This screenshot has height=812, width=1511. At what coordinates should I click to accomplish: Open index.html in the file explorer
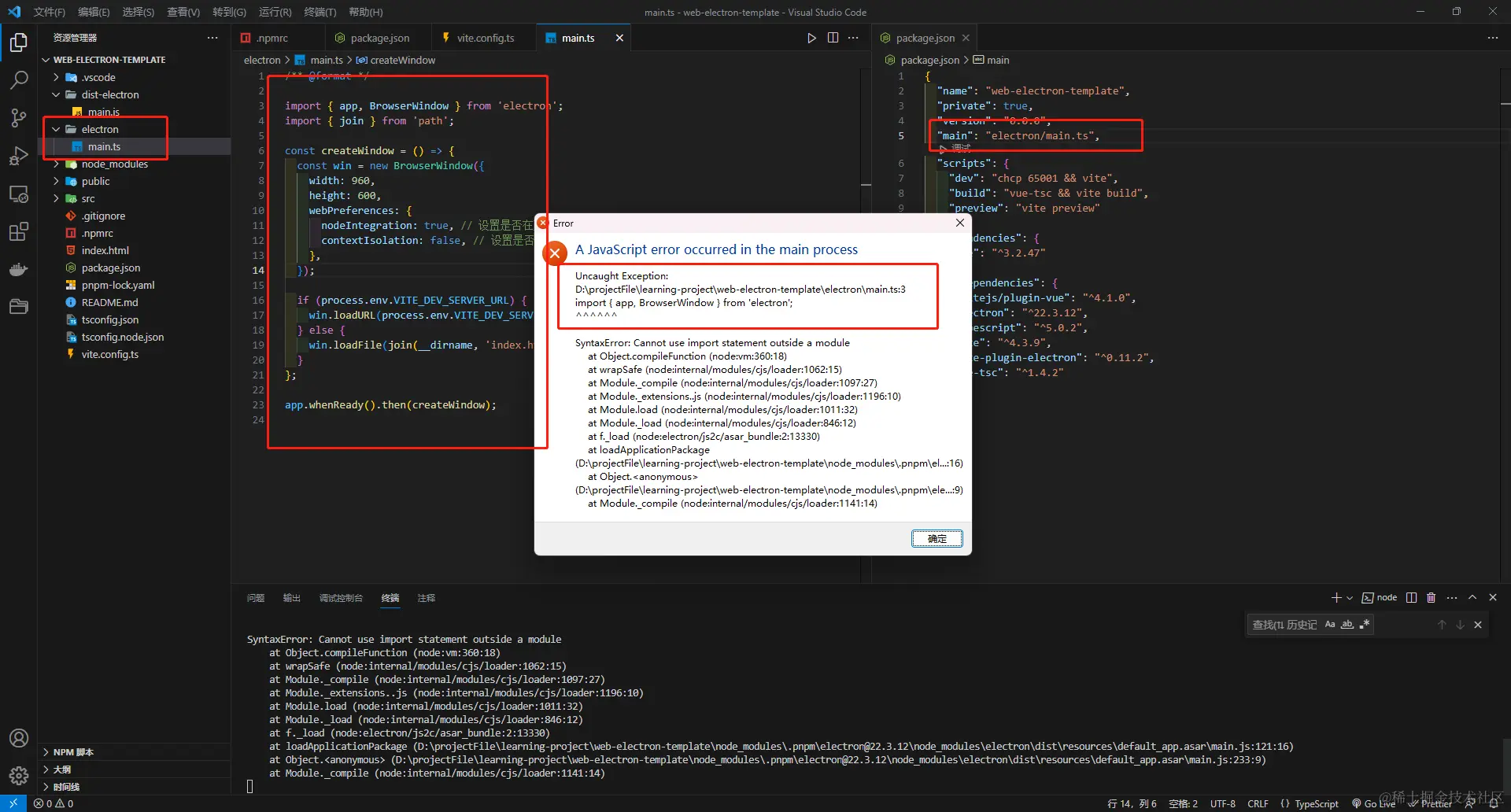(105, 250)
